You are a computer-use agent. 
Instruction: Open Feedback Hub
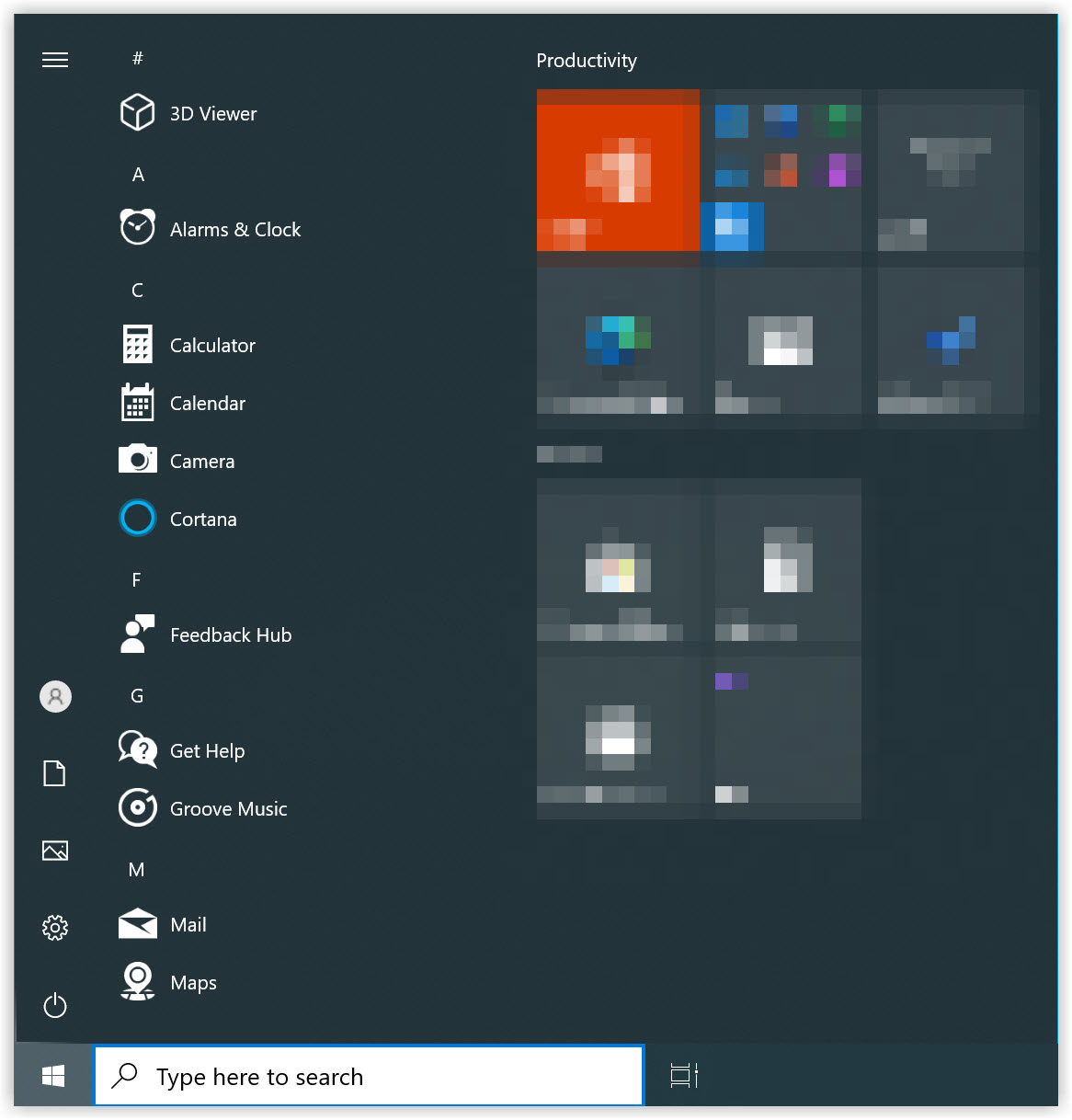(230, 635)
